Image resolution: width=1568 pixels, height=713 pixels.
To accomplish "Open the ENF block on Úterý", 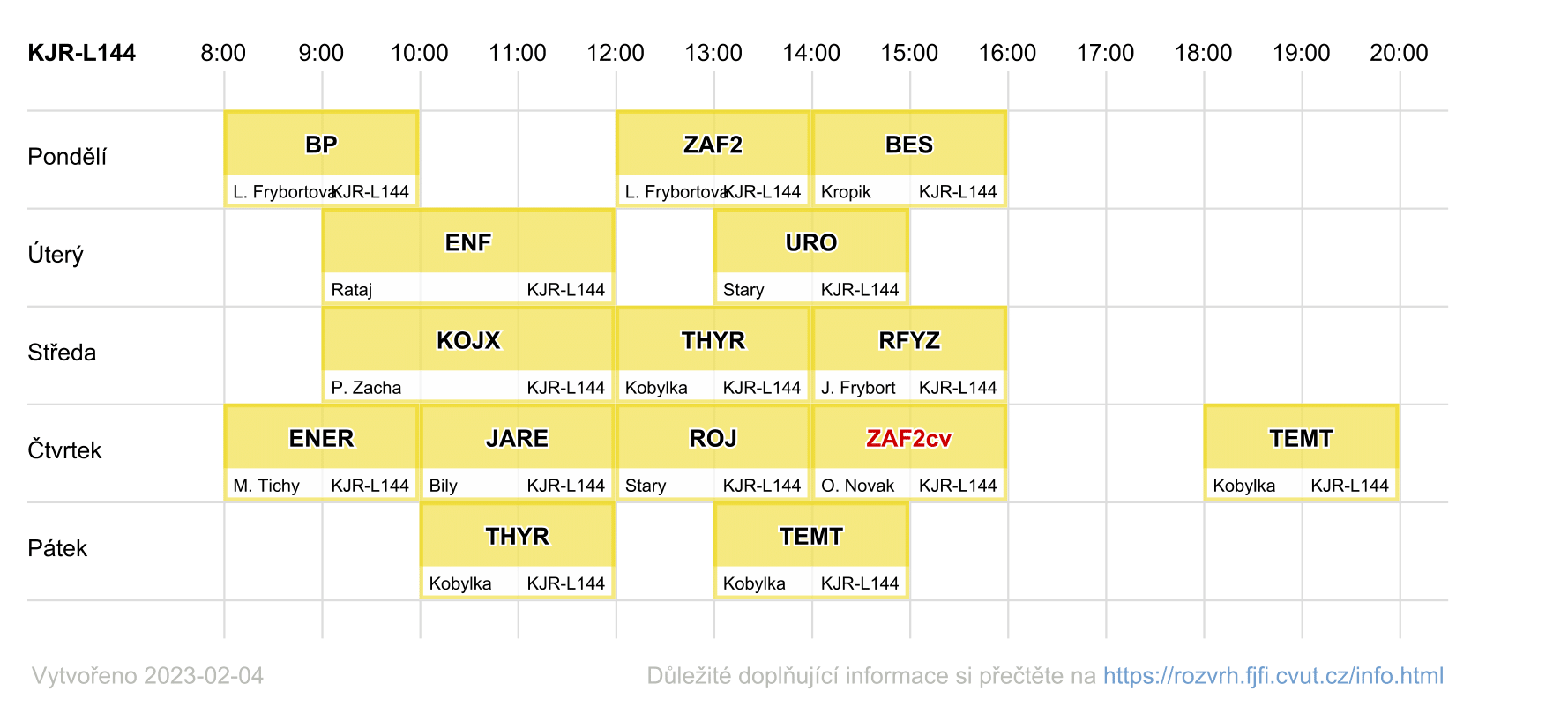I will click(468, 256).
